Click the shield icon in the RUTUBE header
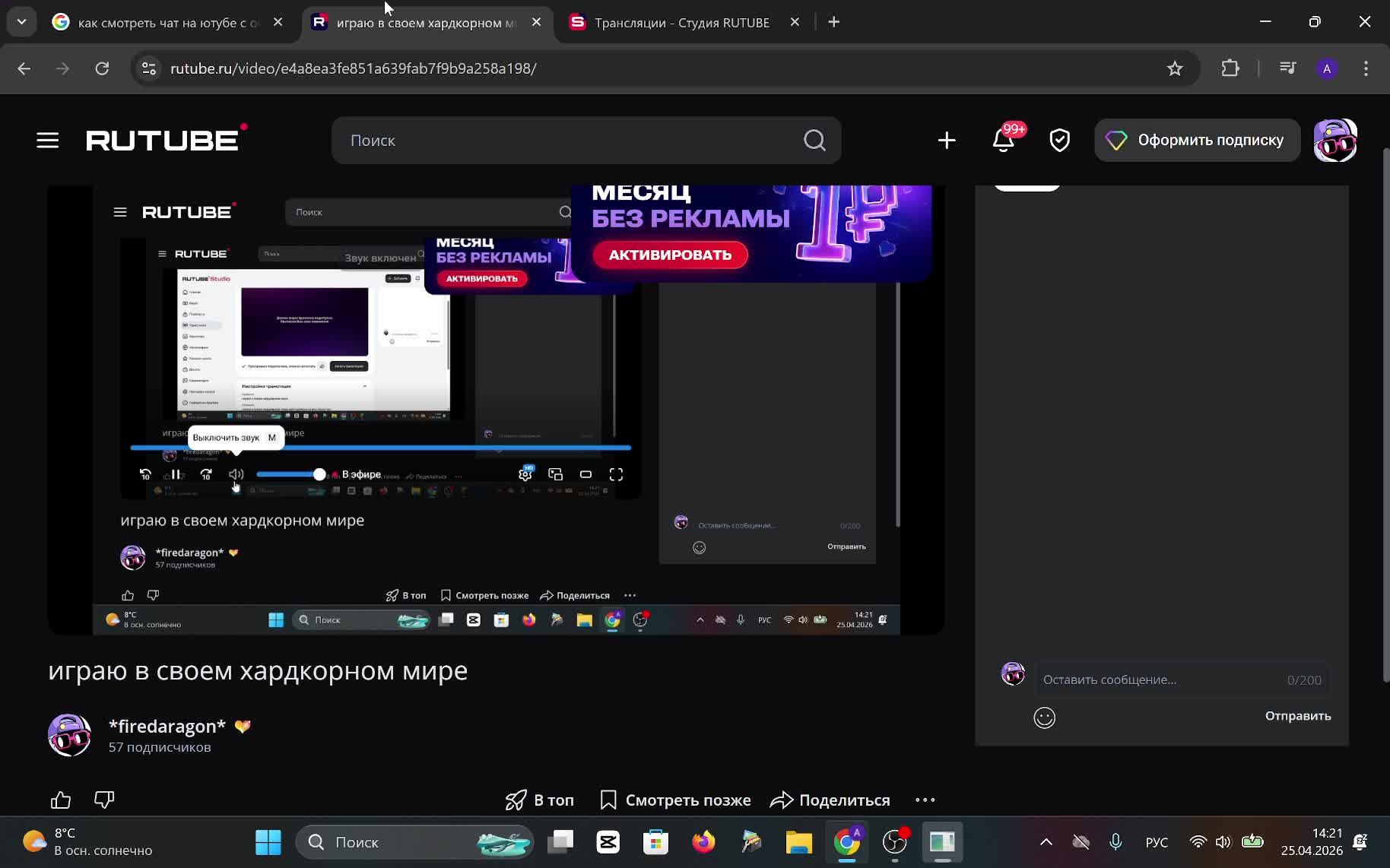Viewport: 1390px width, 868px height. (1060, 141)
